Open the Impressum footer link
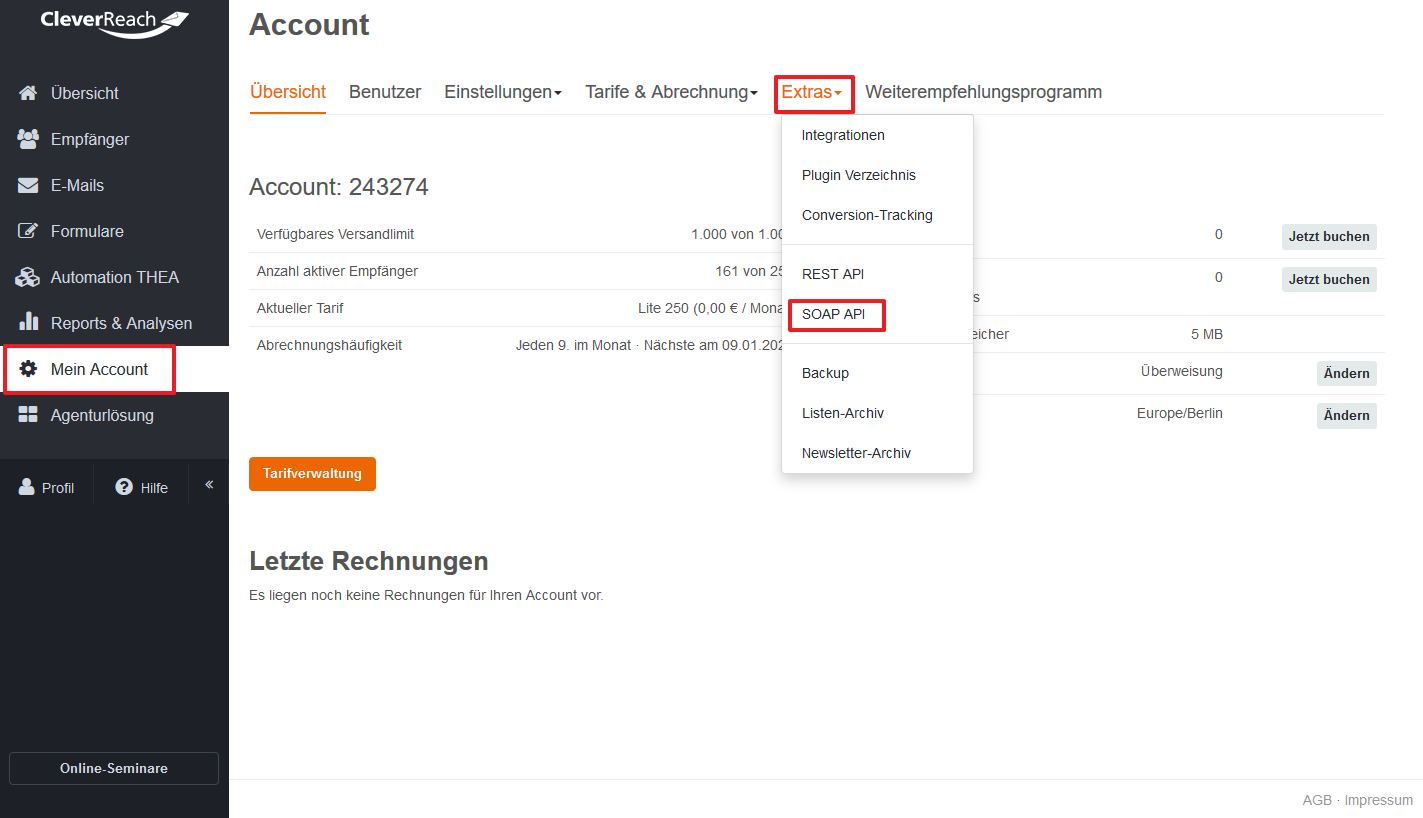Screen dimensions: 1423x818 pos(1378,800)
